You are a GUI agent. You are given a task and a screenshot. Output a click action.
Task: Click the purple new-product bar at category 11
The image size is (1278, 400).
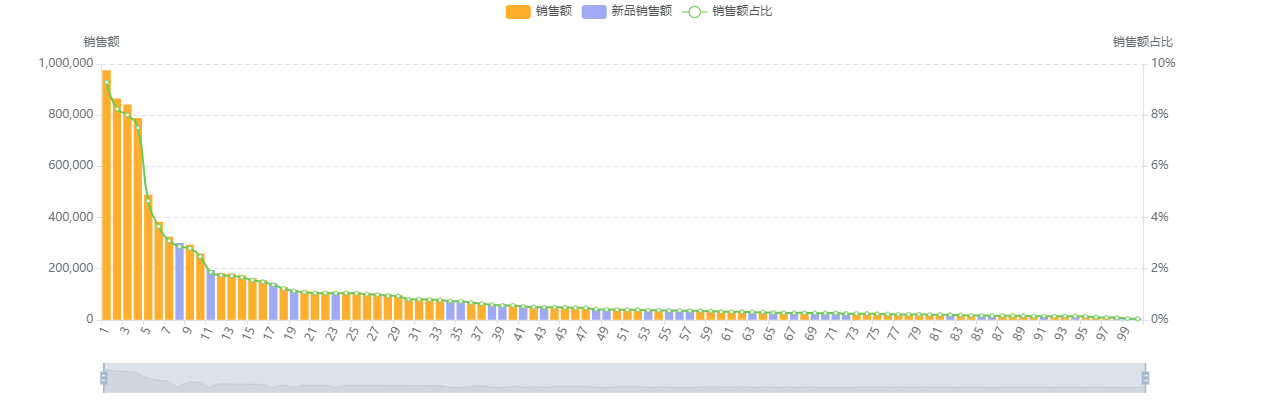click(211, 295)
